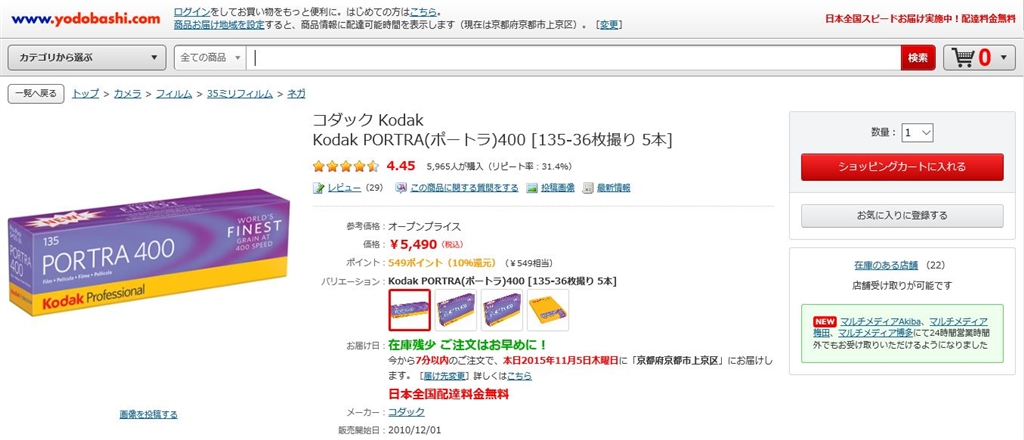Click the 画像を拡大する enlarge image link
Screen dimensions: 1024x440
[148, 414]
